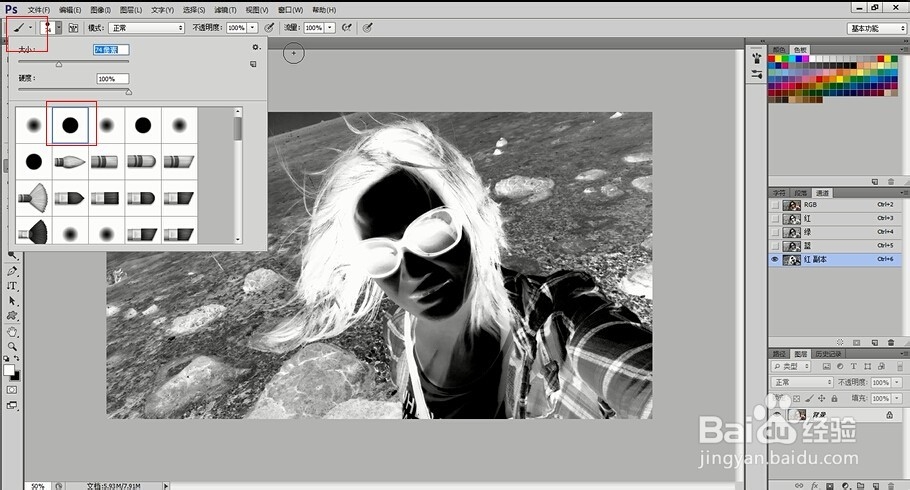The width and height of the screenshot is (910, 490).
Task: Open 文件(F) menu
Action: (38, 10)
